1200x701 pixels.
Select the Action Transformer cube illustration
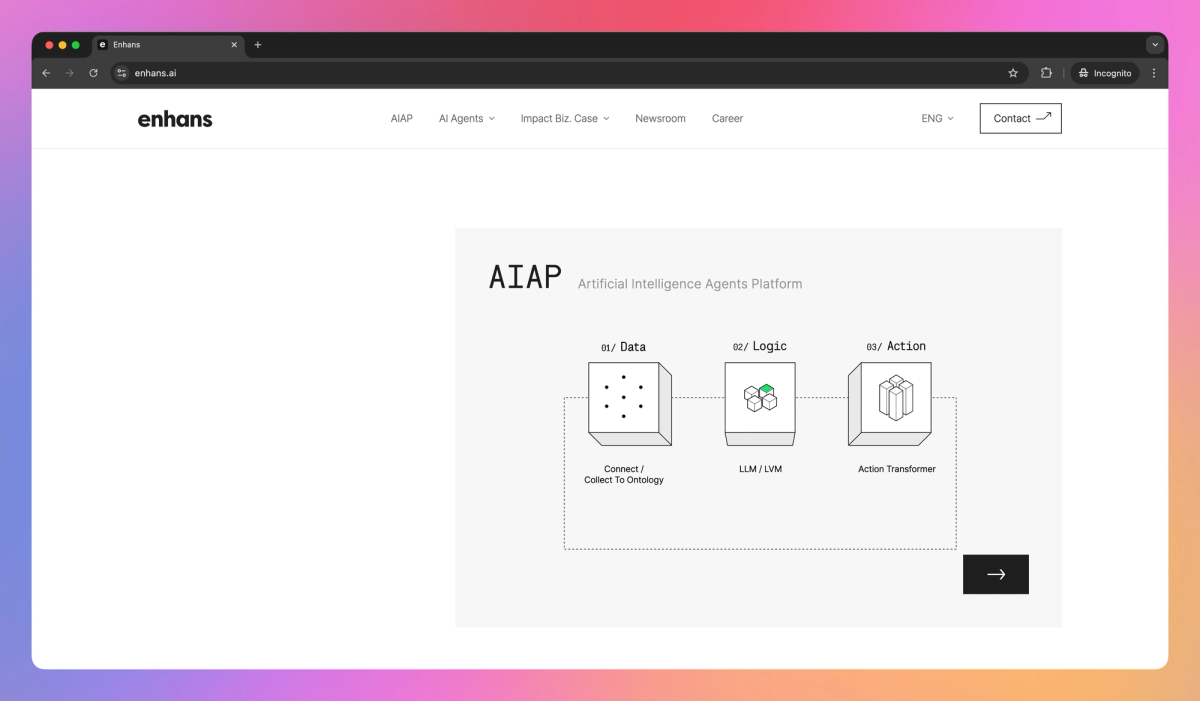(890, 404)
